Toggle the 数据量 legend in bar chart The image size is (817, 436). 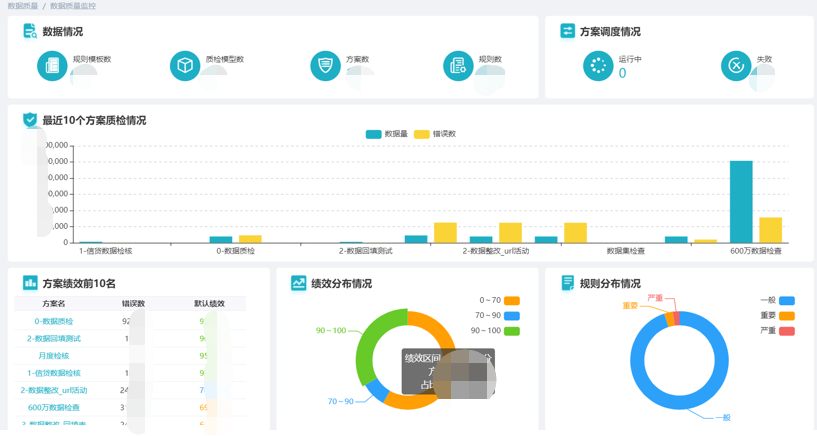[387, 134]
